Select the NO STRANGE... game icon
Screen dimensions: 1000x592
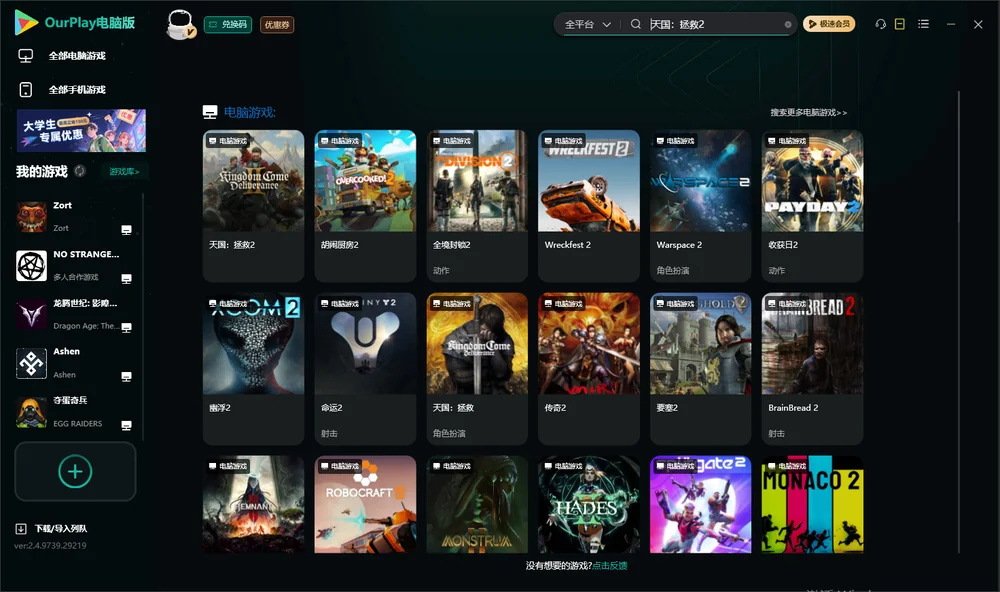(31, 266)
